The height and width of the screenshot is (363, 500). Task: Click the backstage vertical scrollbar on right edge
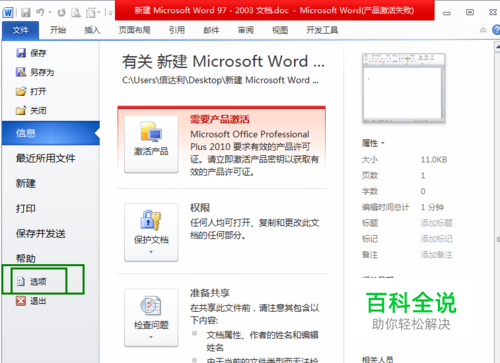pyautogui.click(x=497, y=203)
